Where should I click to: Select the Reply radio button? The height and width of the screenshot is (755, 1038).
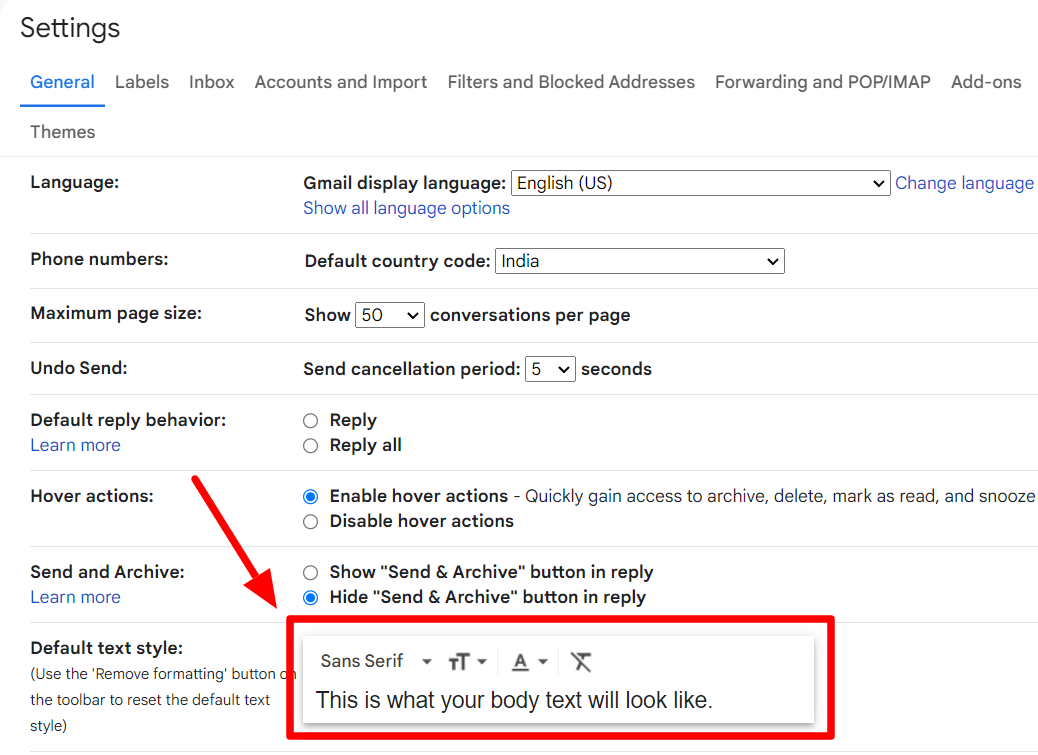pyautogui.click(x=310, y=421)
